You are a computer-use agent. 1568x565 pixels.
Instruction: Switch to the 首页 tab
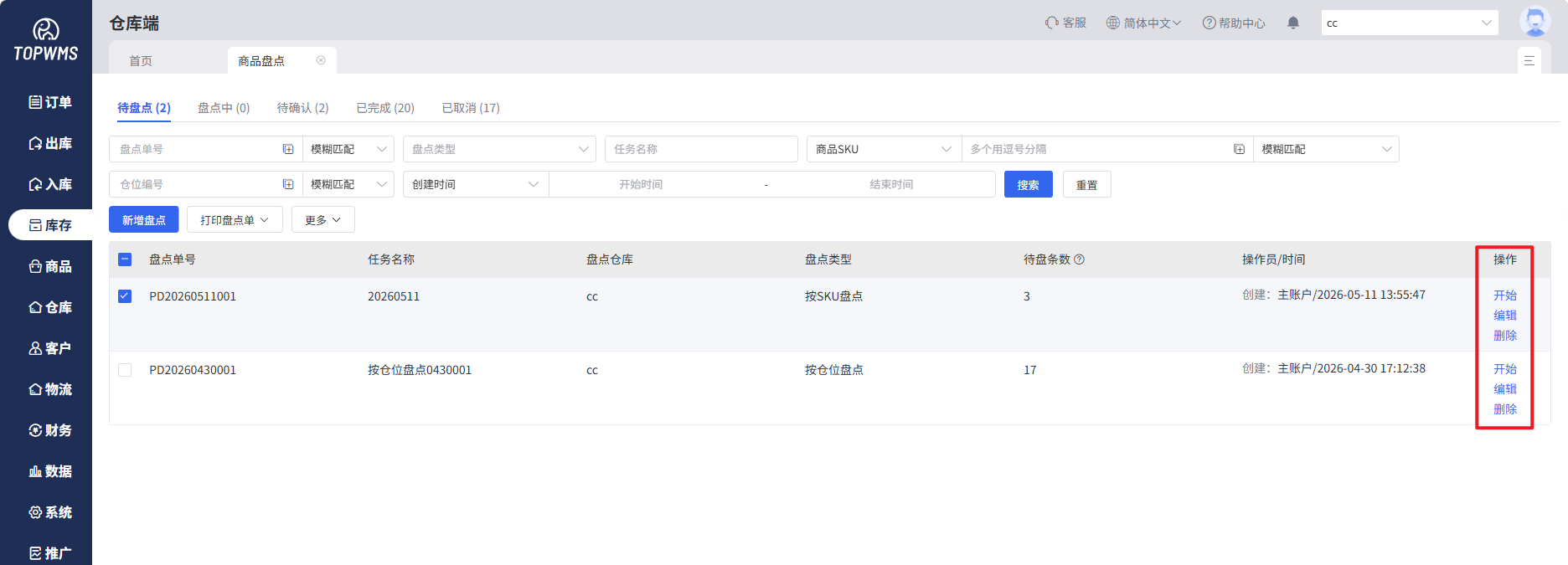point(141,60)
